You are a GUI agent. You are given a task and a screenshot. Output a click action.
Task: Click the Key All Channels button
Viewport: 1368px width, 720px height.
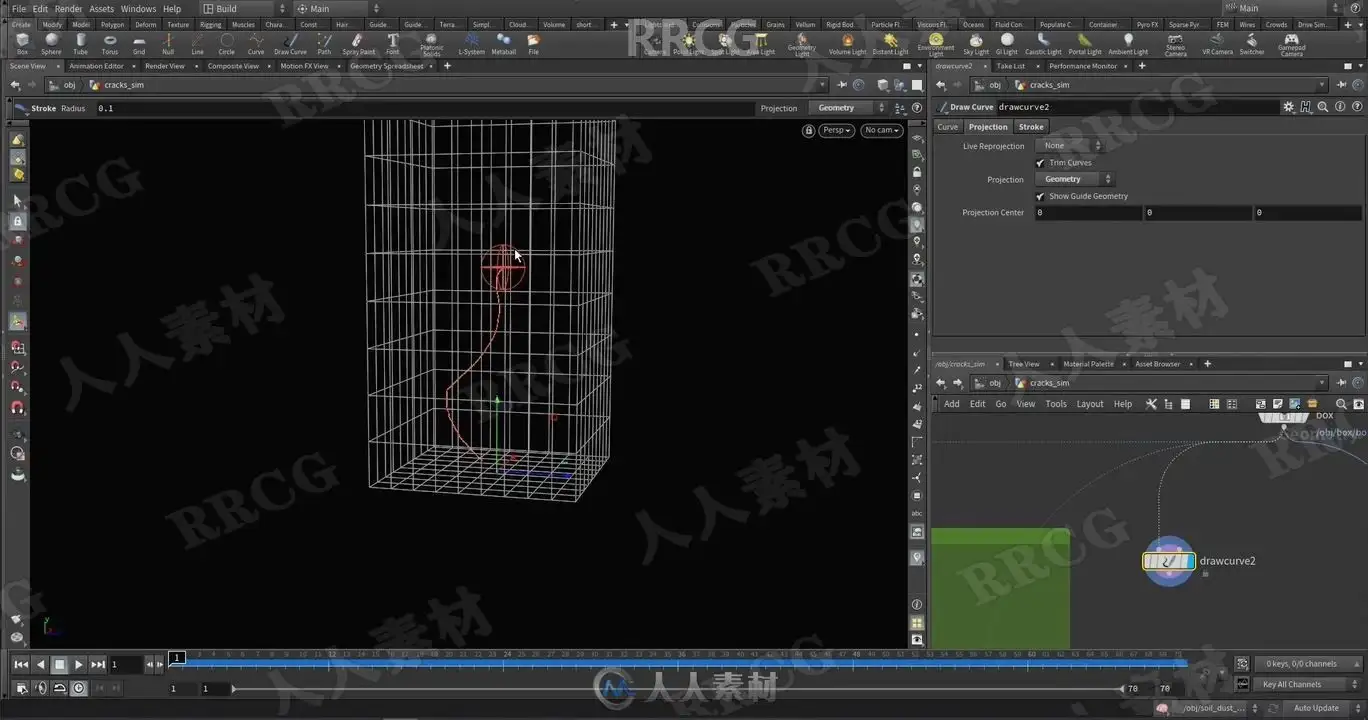coord(1292,685)
